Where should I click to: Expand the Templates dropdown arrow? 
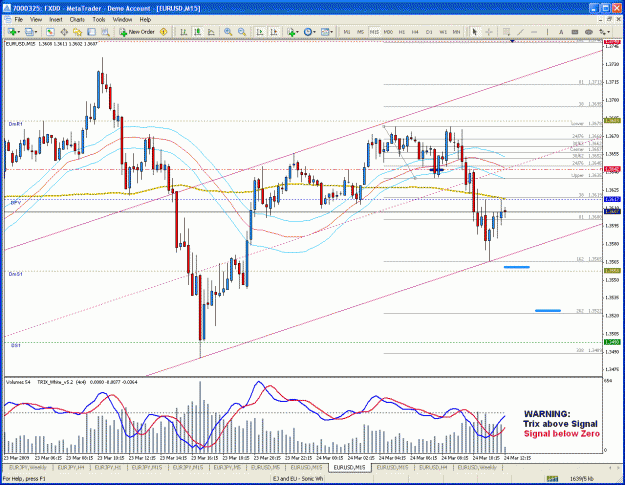[x=332, y=32]
